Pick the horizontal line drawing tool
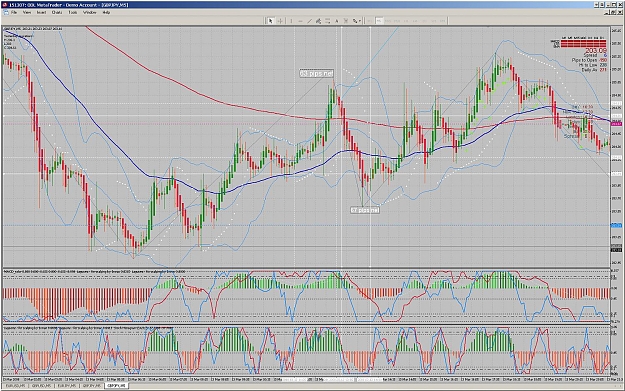 [x=300, y=21]
